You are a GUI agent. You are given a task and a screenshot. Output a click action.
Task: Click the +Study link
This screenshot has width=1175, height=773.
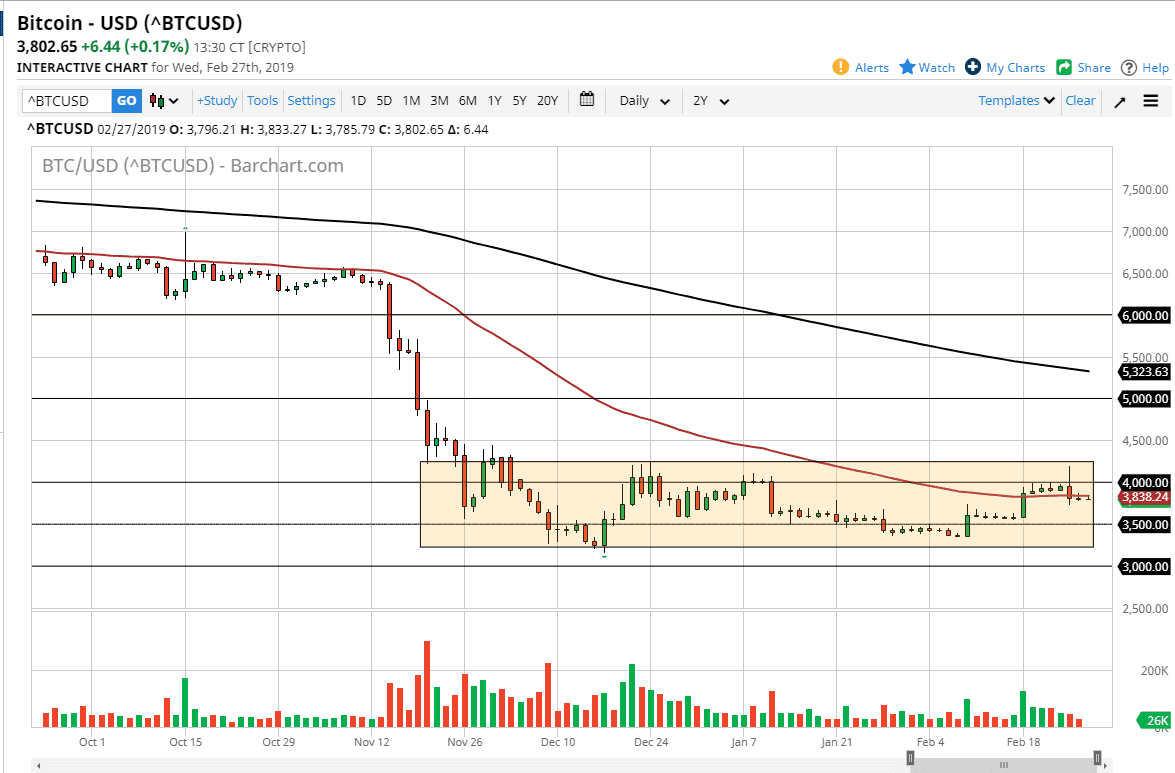pyautogui.click(x=217, y=100)
